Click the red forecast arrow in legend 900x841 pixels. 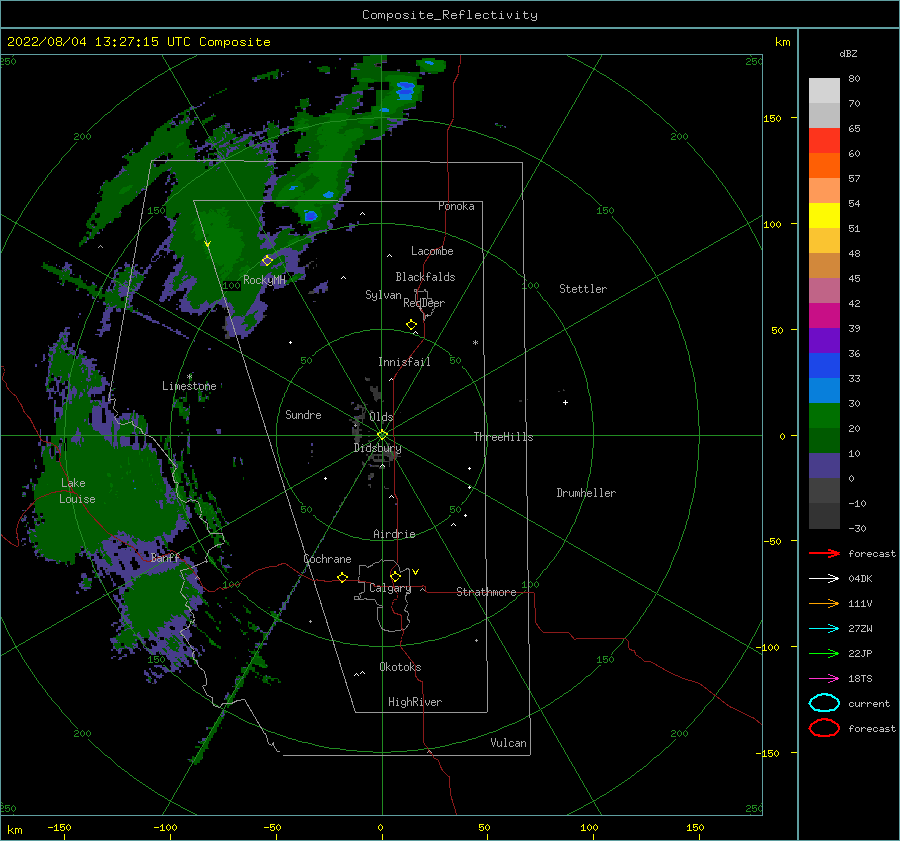point(824,553)
